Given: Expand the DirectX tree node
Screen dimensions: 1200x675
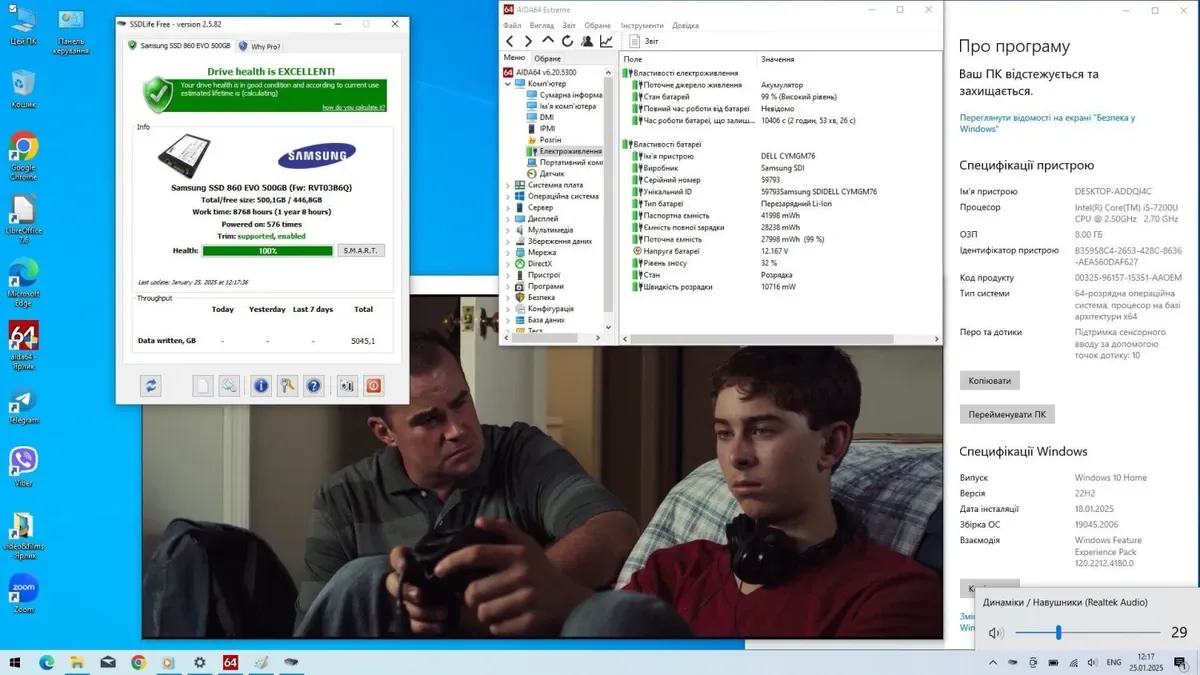Looking at the screenshot, I should pos(508,264).
